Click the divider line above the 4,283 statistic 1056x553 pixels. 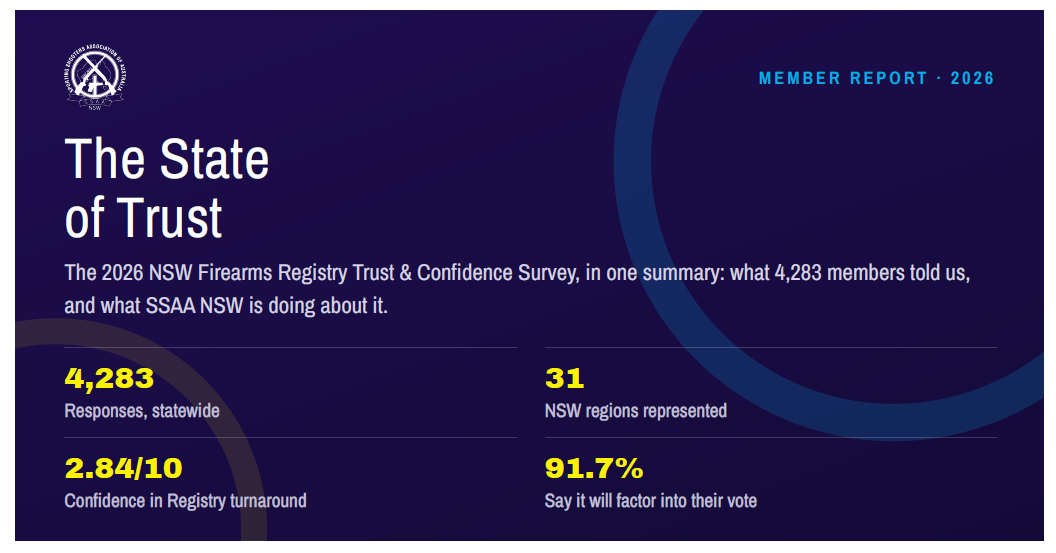pos(290,348)
